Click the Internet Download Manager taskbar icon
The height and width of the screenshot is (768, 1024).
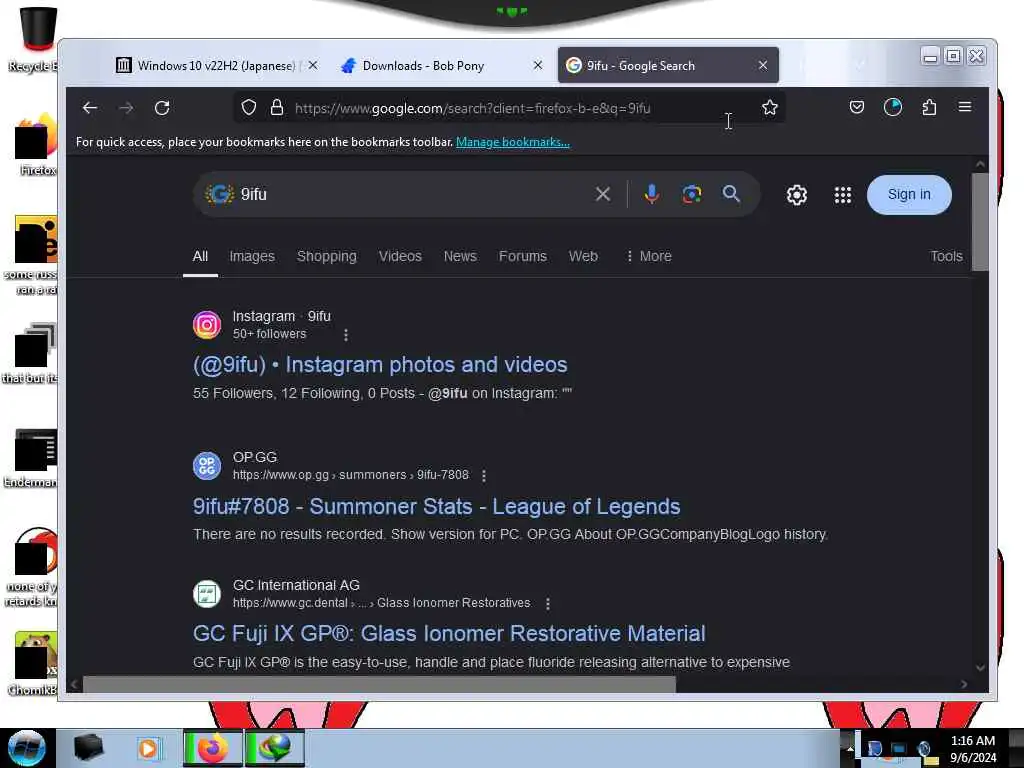[x=275, y=748]
